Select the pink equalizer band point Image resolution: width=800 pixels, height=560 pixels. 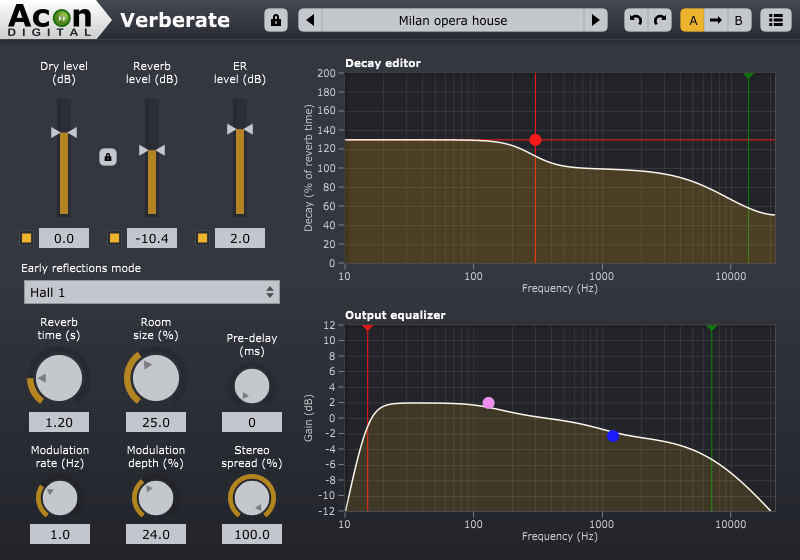pos(488,403)
